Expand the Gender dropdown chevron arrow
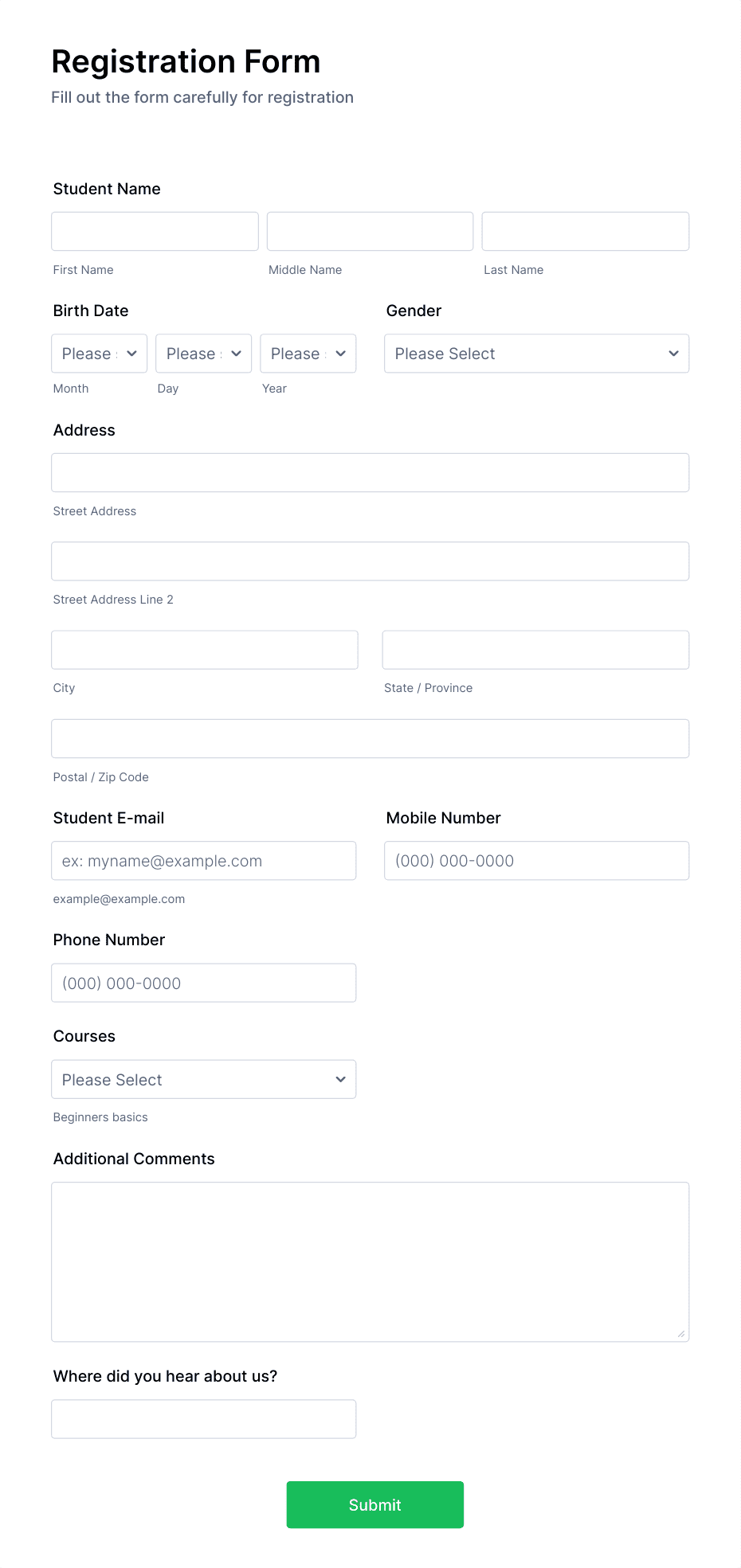The width and height of the screenshot is (741, 1568). pyautogui.click(x=673, y=353)
